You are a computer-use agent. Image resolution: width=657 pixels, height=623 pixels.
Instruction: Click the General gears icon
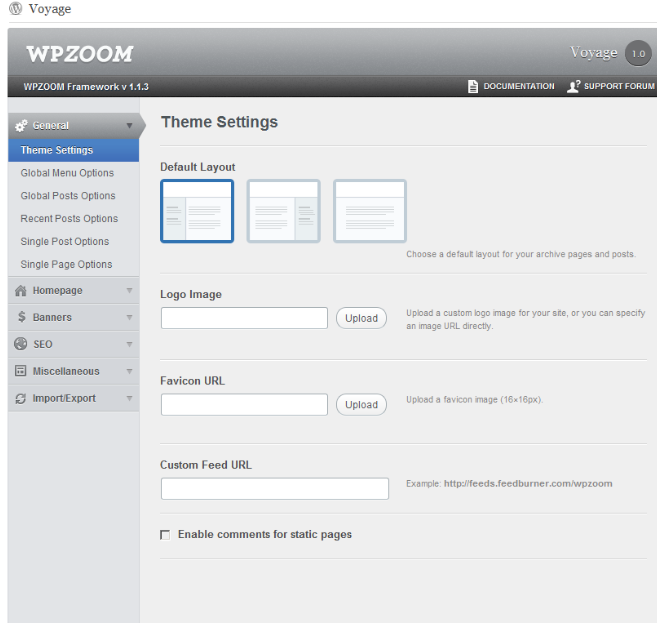tap(21, 126)
